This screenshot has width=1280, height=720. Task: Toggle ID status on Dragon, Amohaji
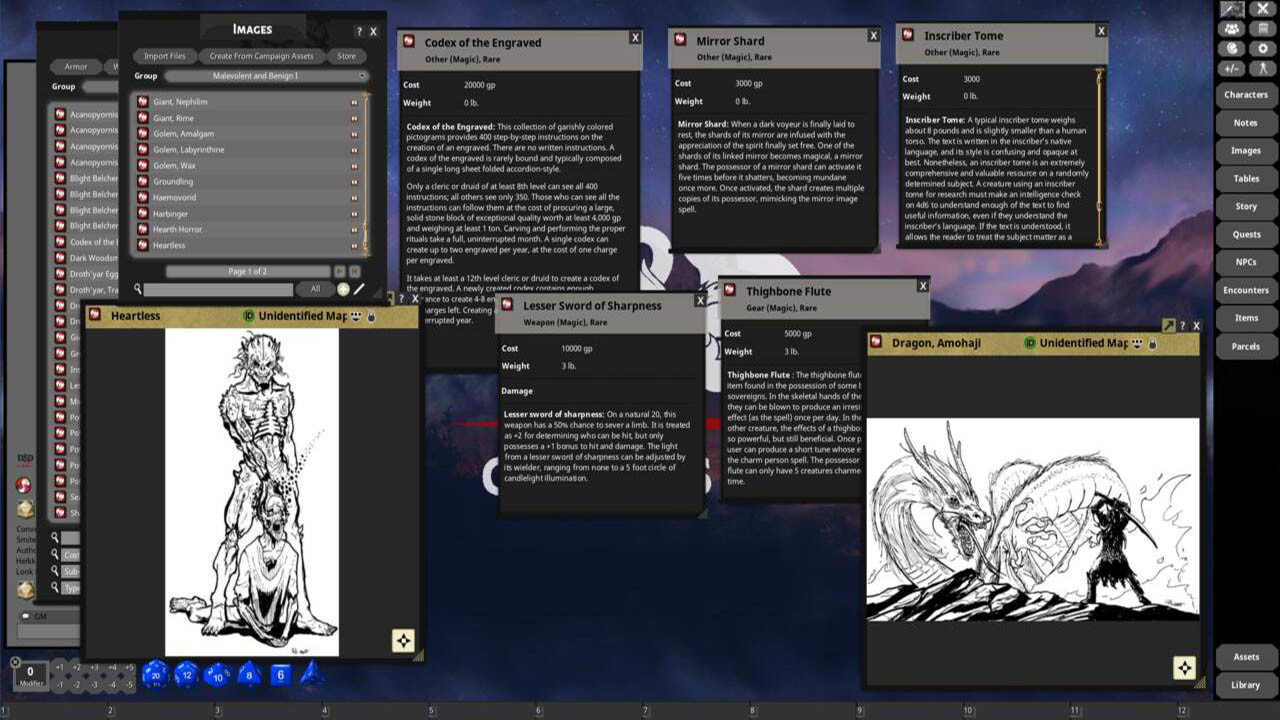pos(1029,343)
